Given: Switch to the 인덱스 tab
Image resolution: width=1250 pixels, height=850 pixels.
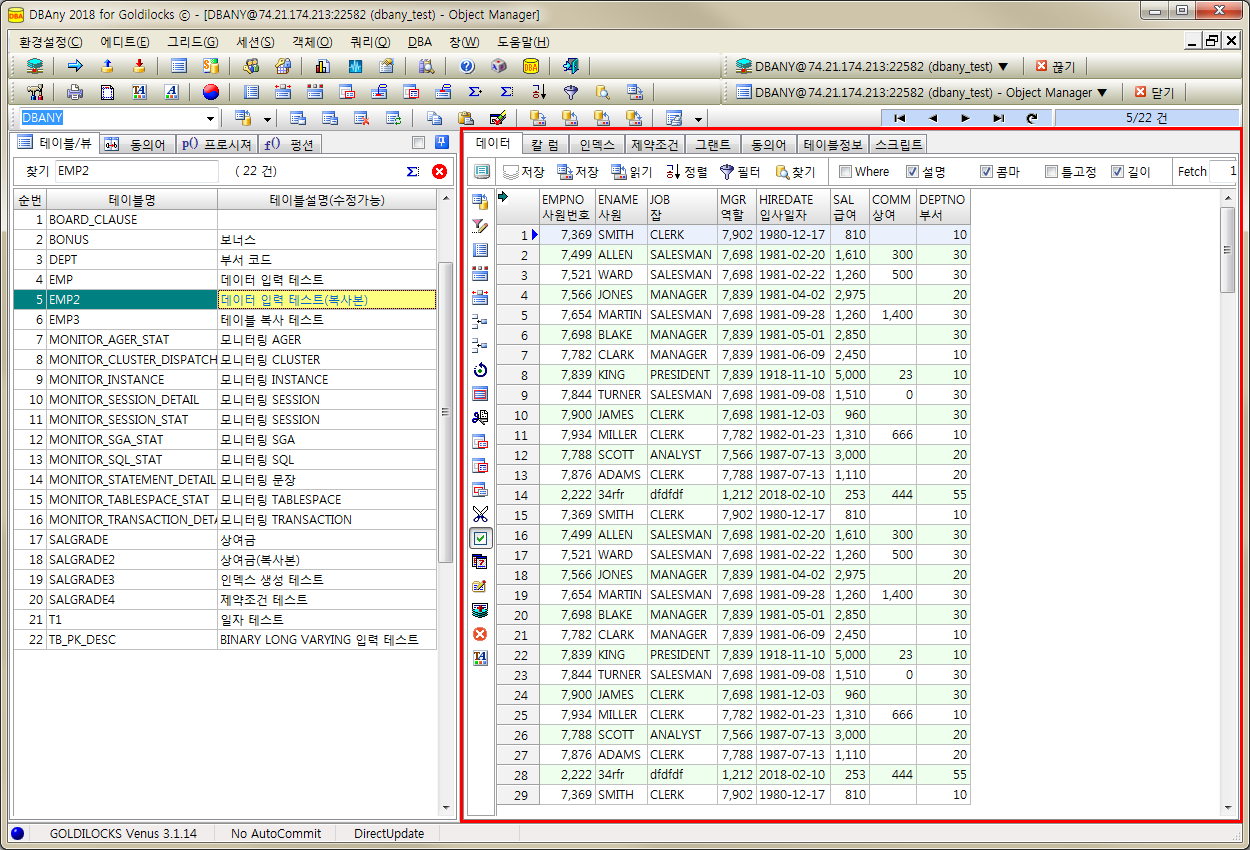Looking at the screenshot, I should [x=597, y=144].
